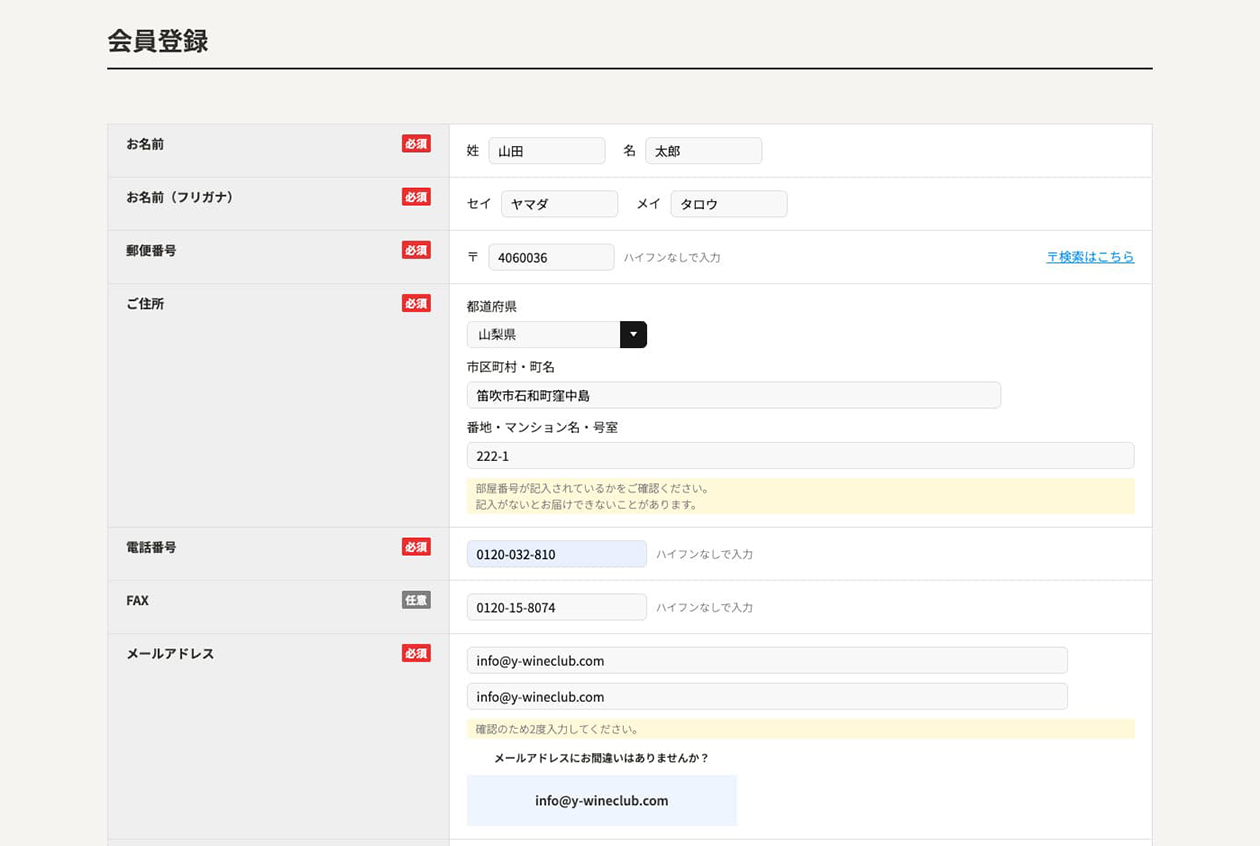Click the FAX row label

coord(137,600)
